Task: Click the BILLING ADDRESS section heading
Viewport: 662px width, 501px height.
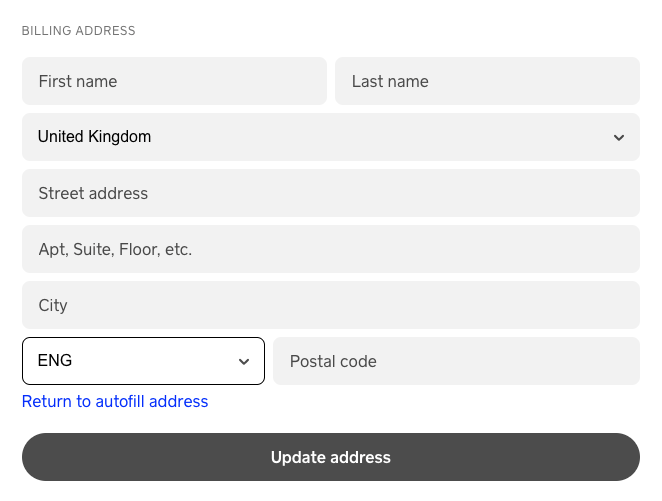Action: tap(79, 31)
